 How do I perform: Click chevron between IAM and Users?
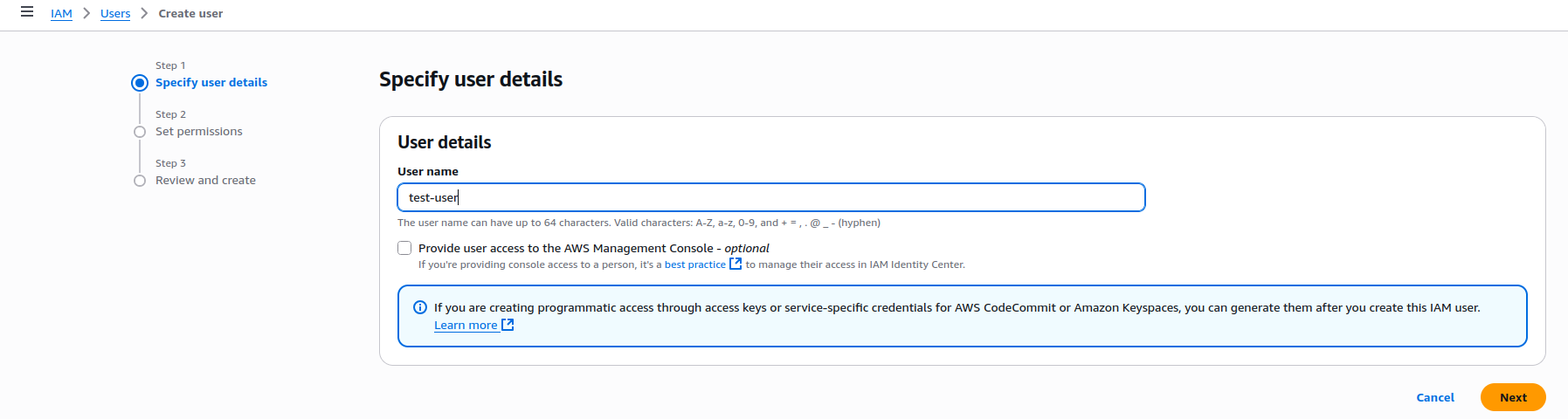click(86, 13)
